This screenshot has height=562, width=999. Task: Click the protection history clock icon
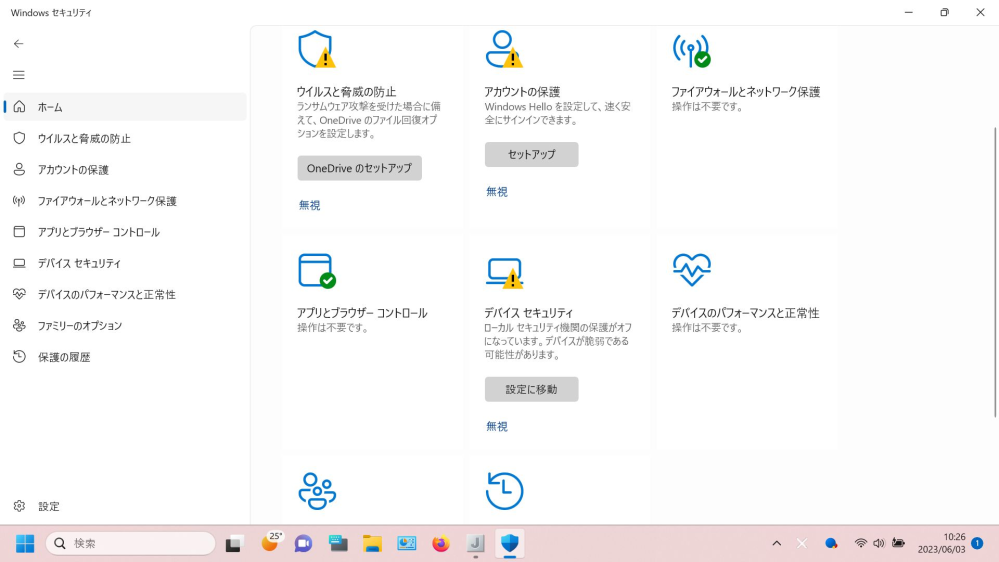pyautogui.click(x=505, y=491)
